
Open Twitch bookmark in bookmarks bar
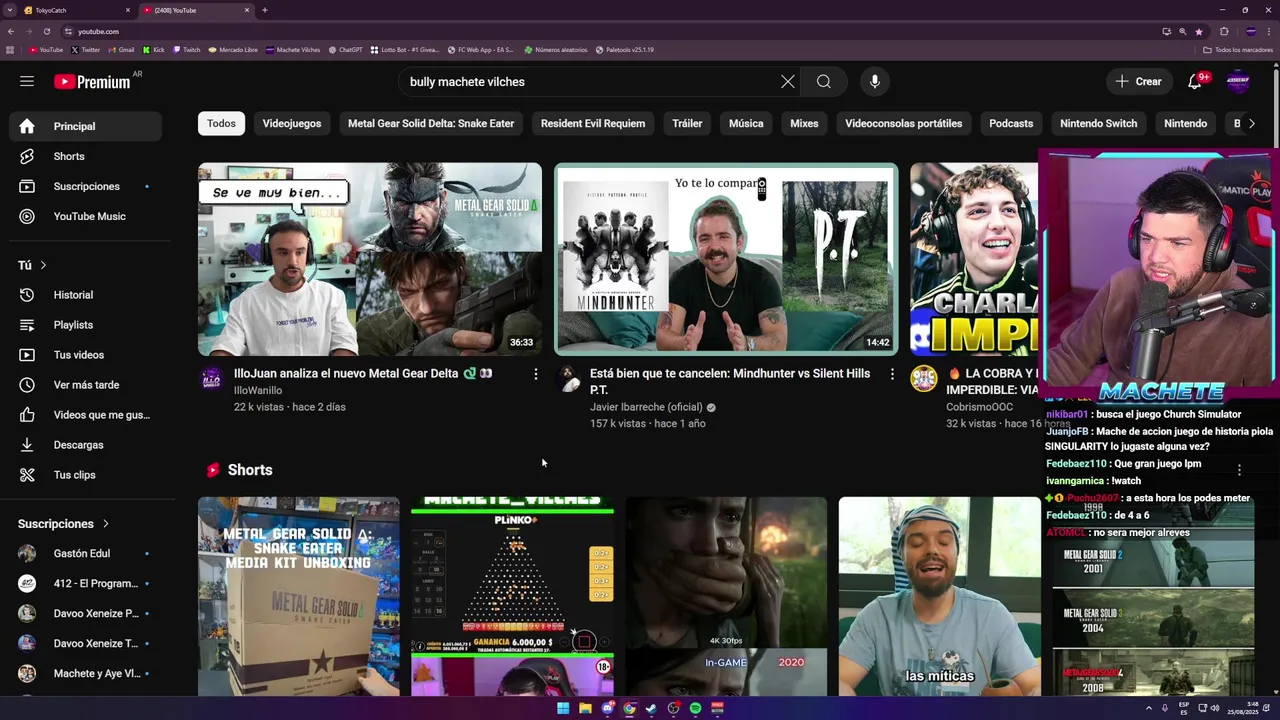pyautogui.click(x=186, y=49)
